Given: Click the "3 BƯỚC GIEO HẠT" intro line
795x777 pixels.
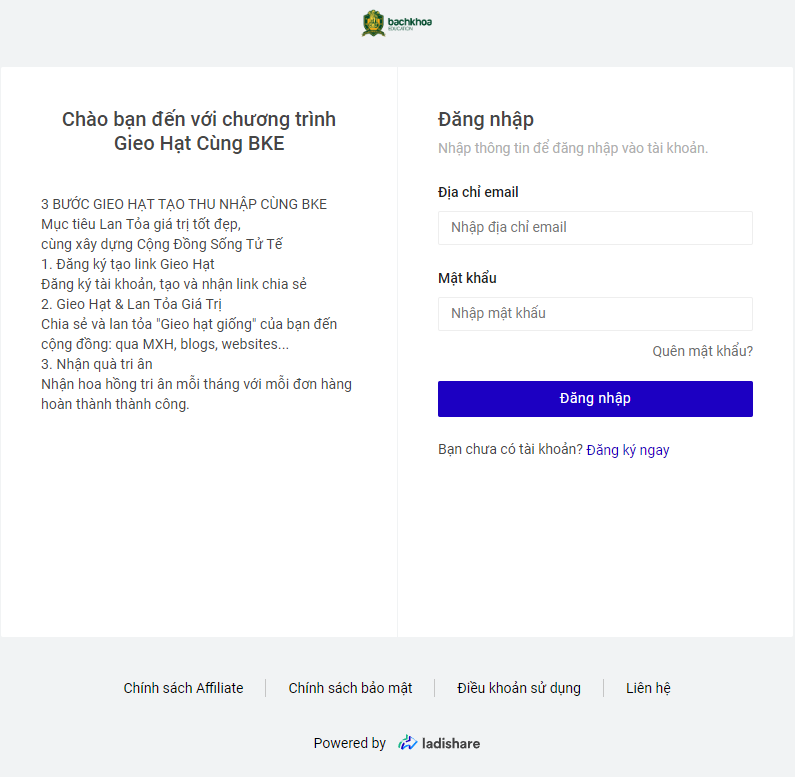Looking at the screenshot, I should pos(184,204).
